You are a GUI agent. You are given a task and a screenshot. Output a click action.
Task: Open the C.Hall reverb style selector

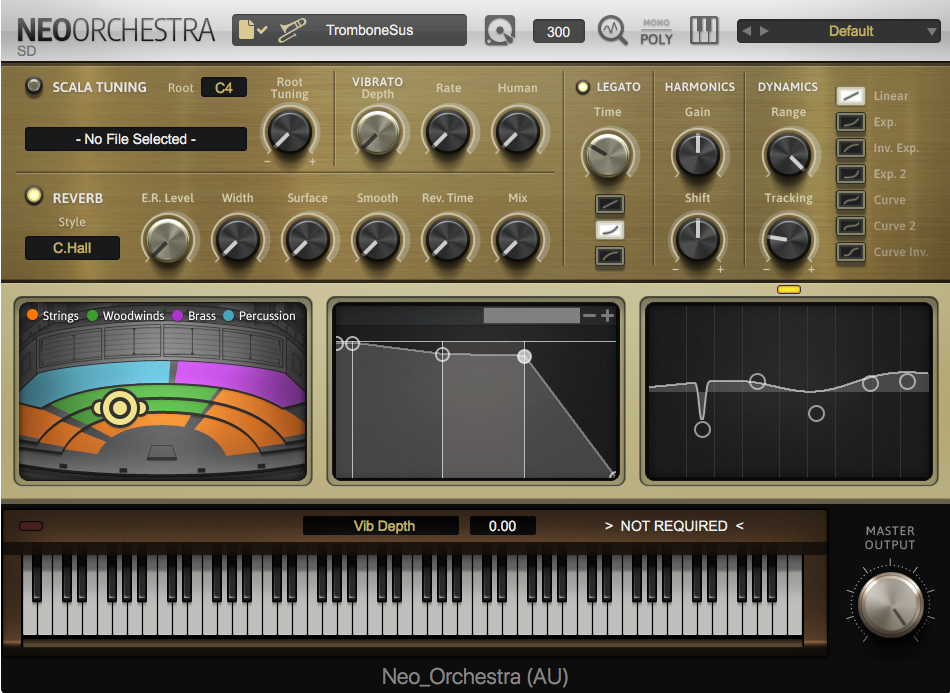click(x=72, y=248)
